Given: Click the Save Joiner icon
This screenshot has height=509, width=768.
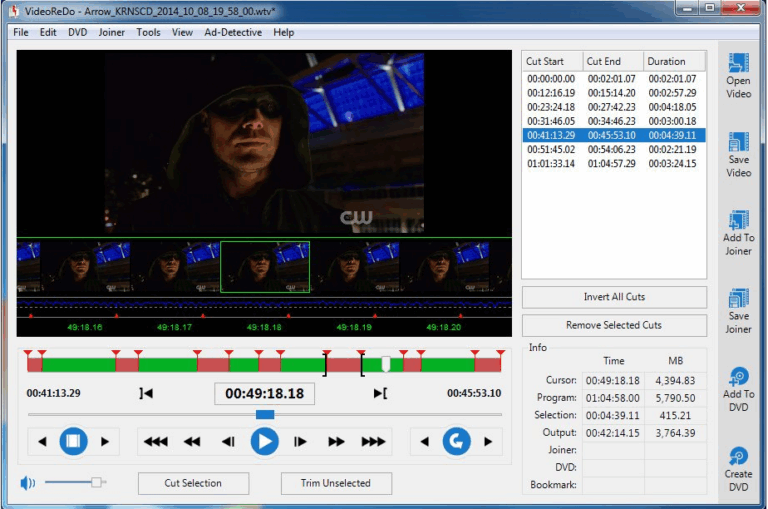Looking at the screenshot, I should [738, 299].
